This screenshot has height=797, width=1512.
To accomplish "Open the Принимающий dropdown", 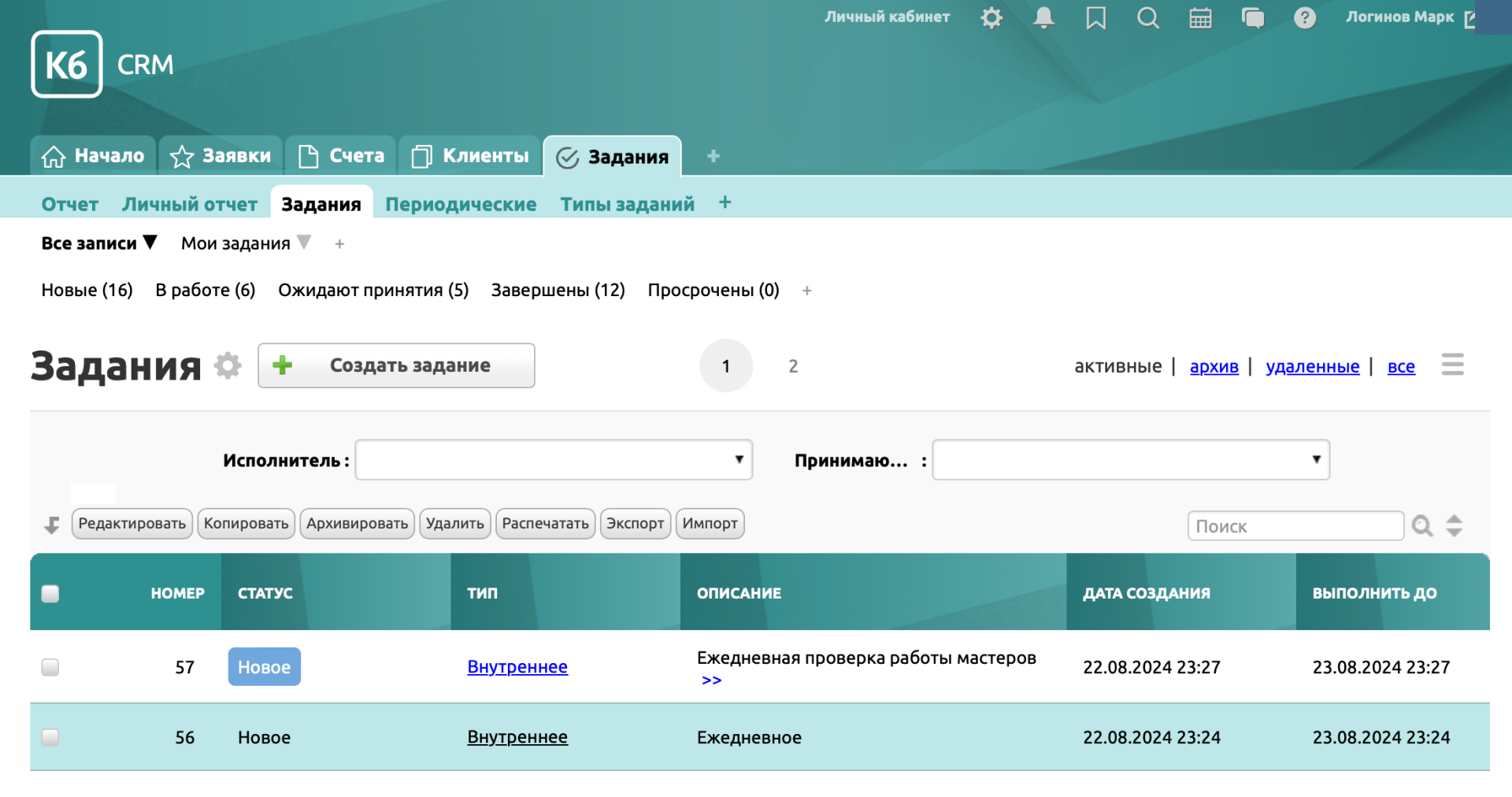I will (1130, 460).
